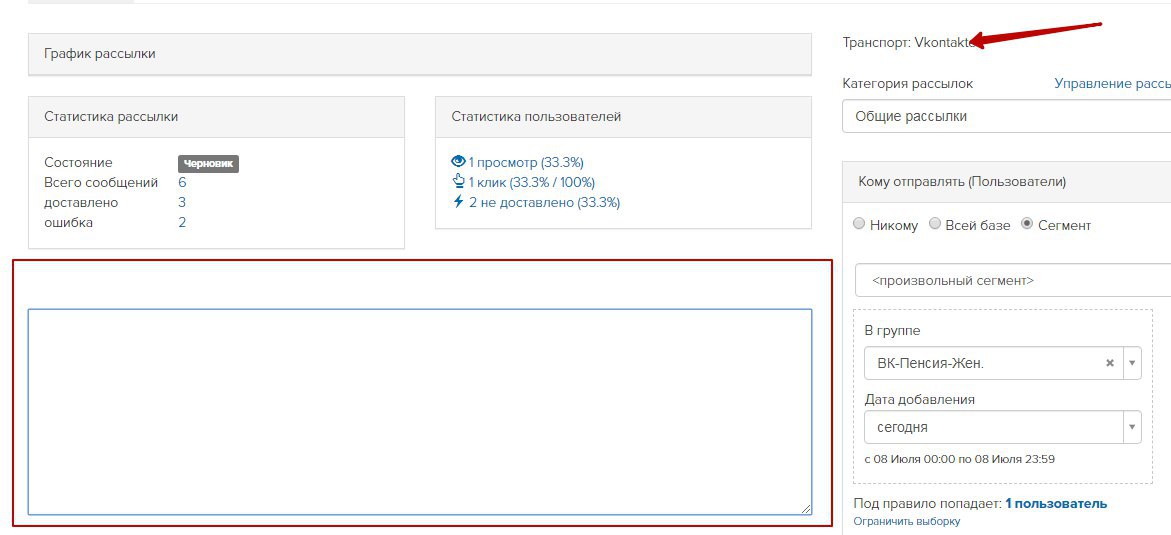This screenshot has width=1171, height=535.
Task: Click the Статистика пользователей panel header
Action: click(623, 117)
